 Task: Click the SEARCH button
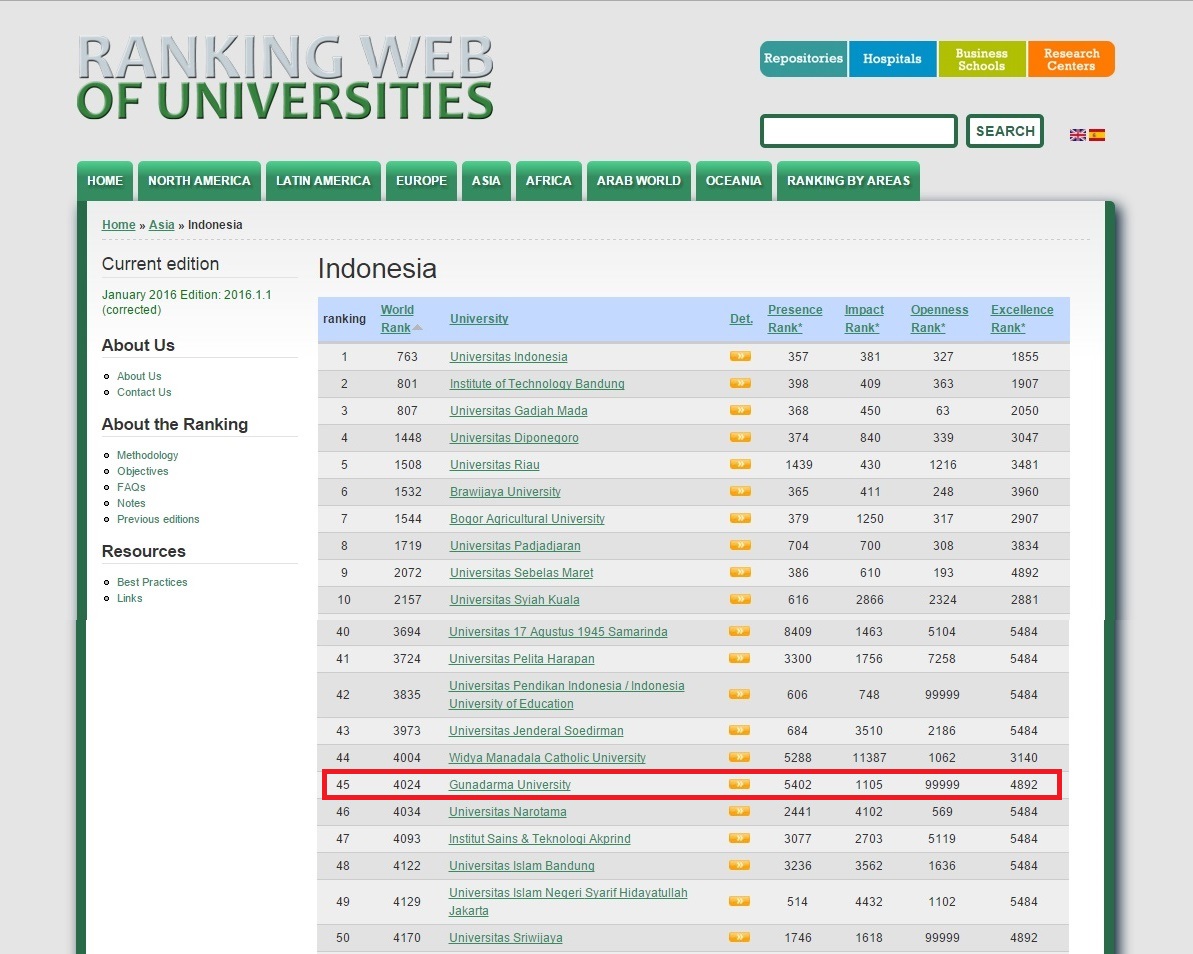tap(1005, 131)
